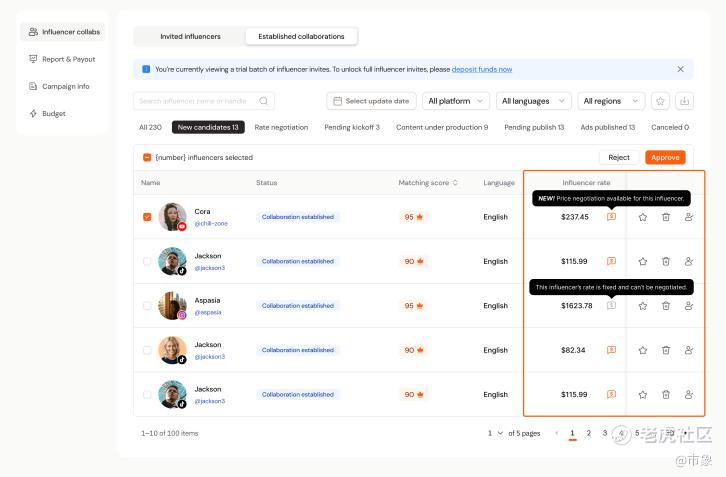This screenshot has height=477, width=726.
Task: Click the negotiation icon beside $82.34
Action: (611, 350)
